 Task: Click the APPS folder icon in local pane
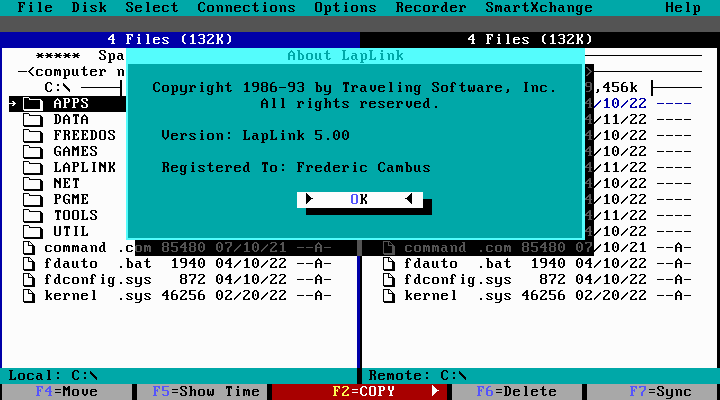click(33, 104)
